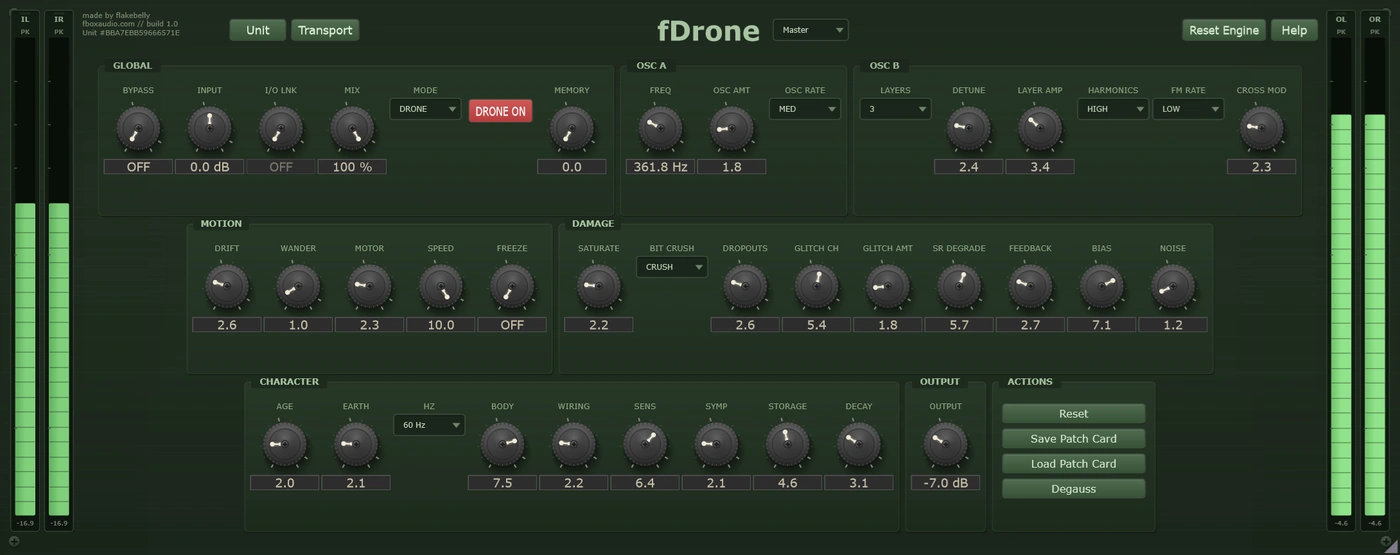The width and height of the screenshot is (1400, 555).
Task: Open the LAYERS dropdown
Action: (895, 109)
